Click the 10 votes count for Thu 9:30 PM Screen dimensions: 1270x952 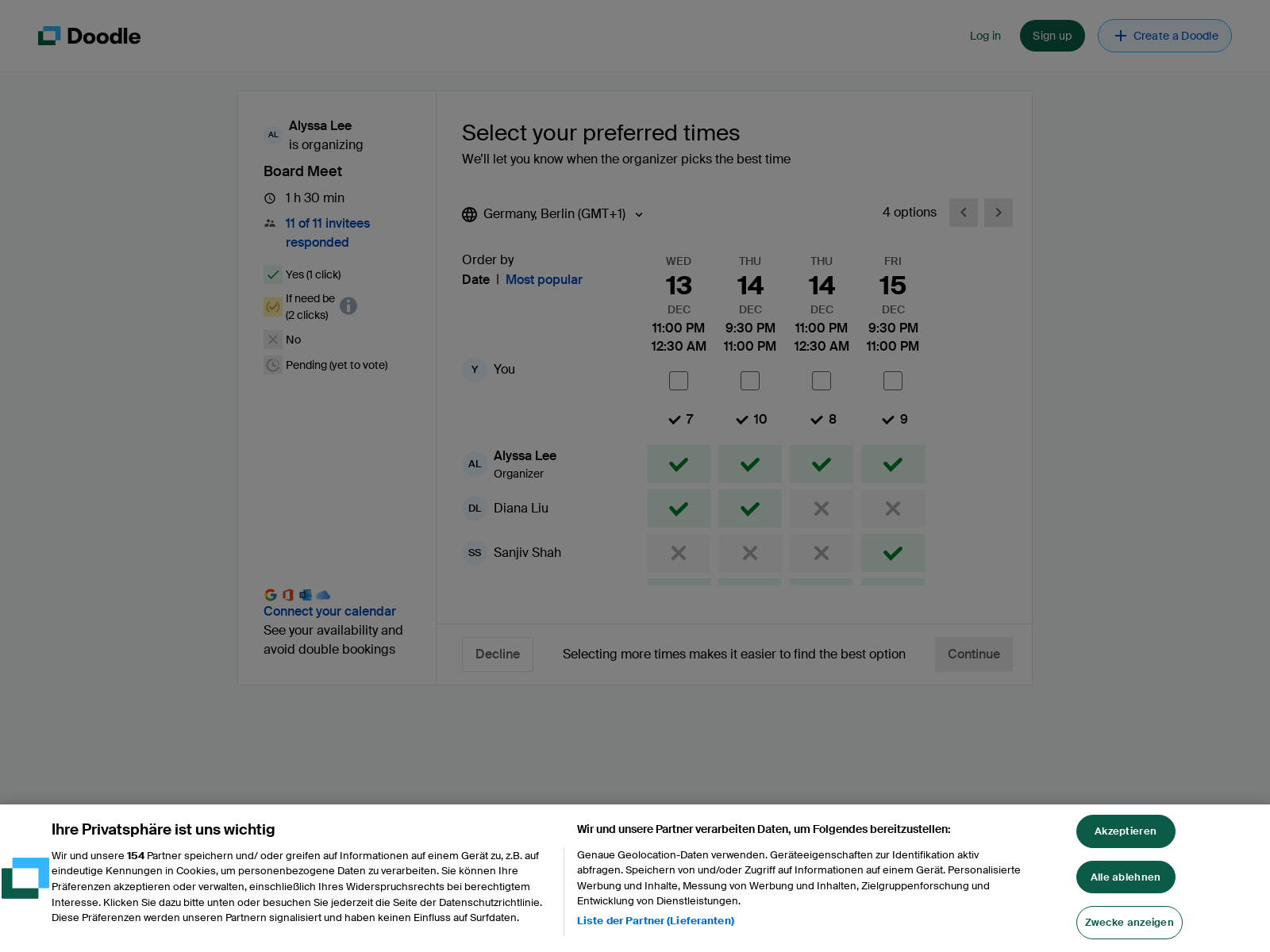tap(751, 419)
